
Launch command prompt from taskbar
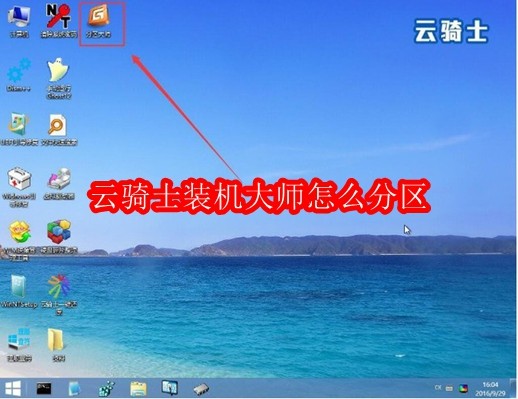(x=44, y=388)
